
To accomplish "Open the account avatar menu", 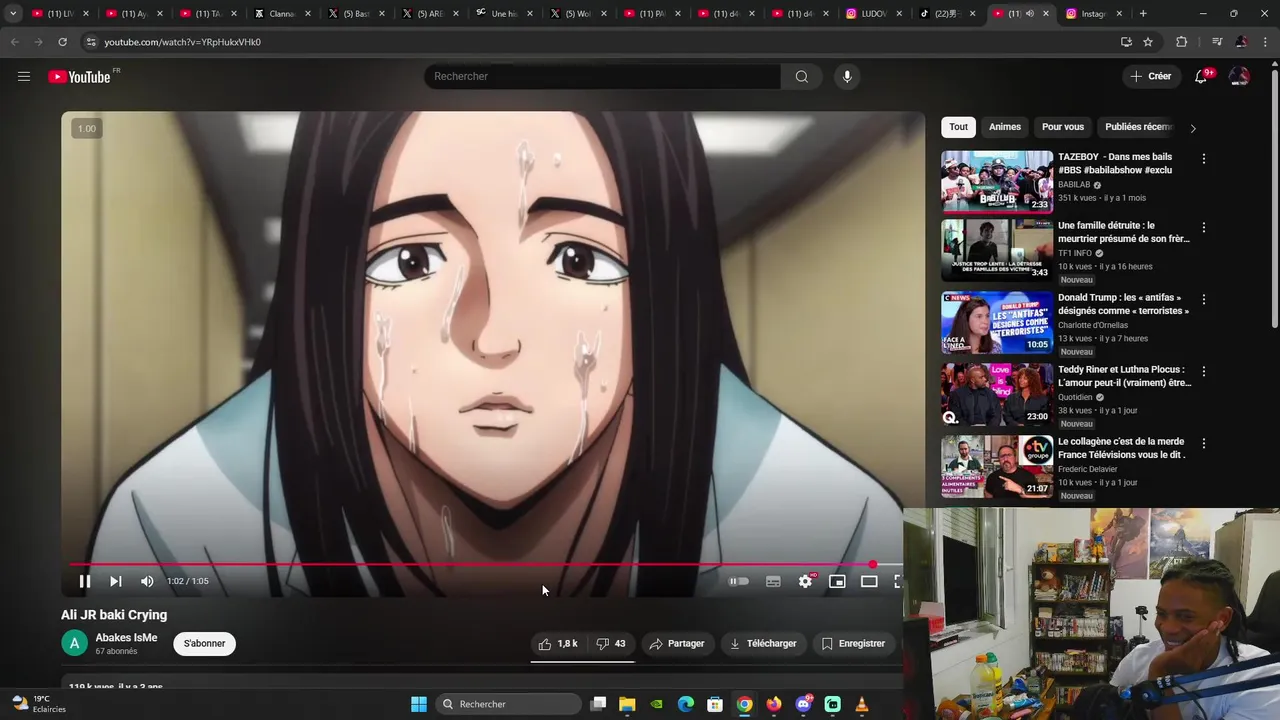I will coord(1239,76).
